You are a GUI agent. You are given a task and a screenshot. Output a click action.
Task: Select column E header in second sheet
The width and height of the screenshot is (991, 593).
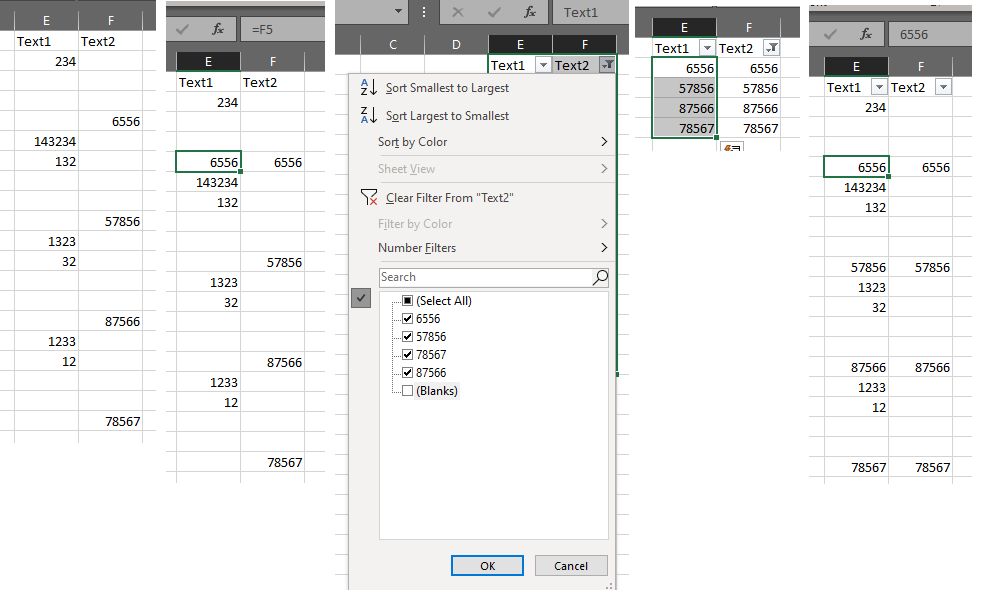click(208, 61)
